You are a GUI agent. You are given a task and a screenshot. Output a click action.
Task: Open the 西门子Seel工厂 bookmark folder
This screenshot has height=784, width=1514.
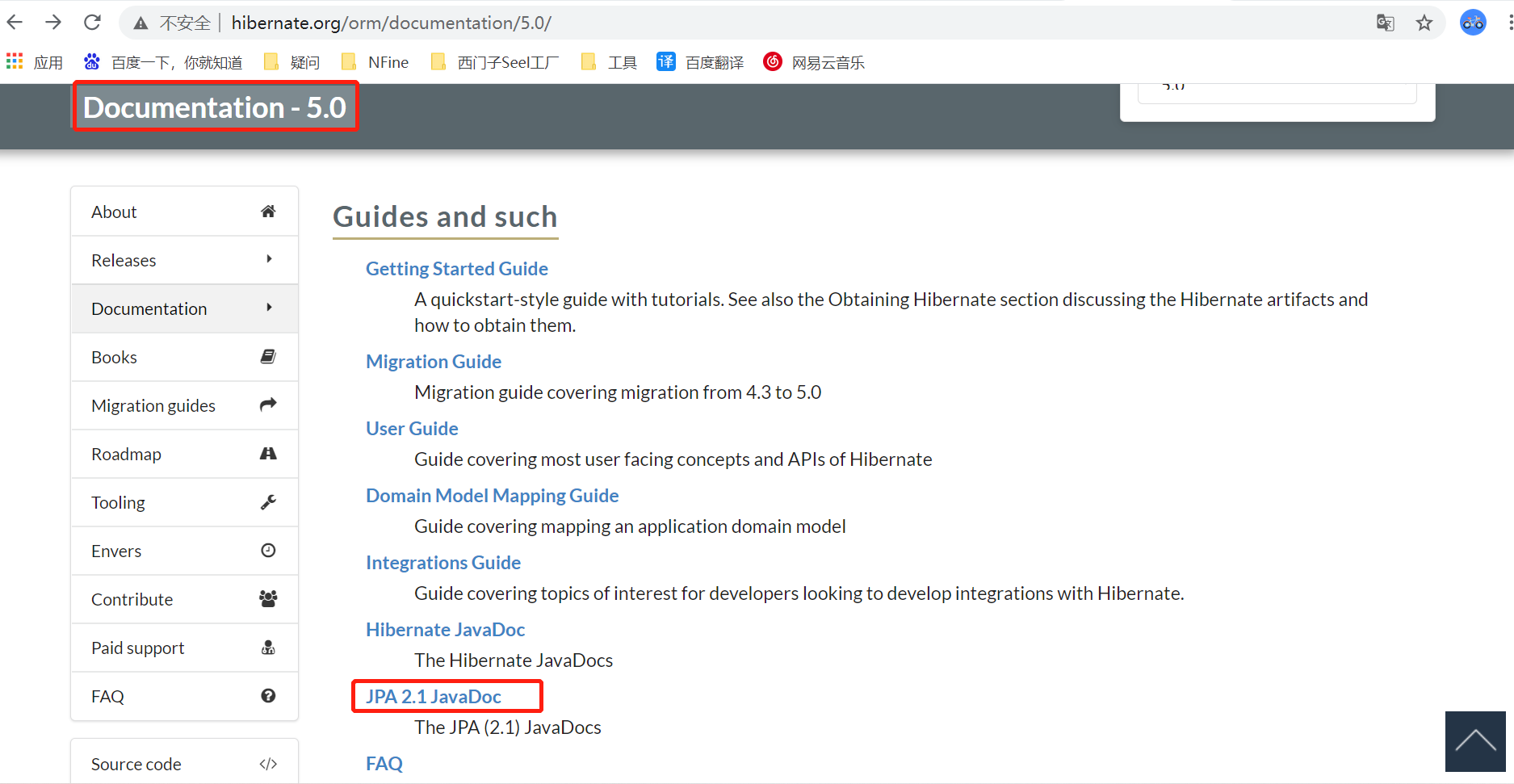(x=494, y=62)
